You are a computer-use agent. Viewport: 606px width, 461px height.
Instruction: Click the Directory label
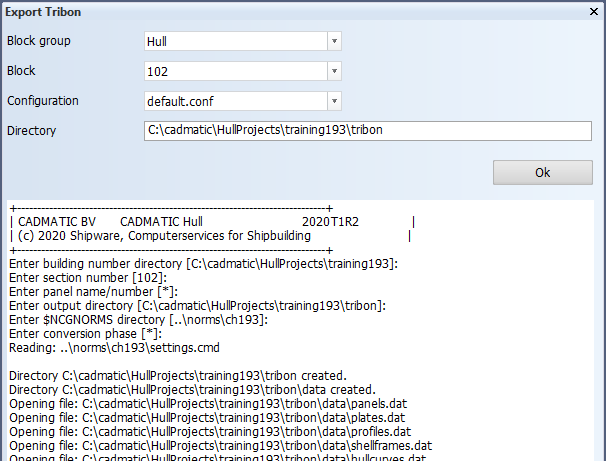[31, 131]
